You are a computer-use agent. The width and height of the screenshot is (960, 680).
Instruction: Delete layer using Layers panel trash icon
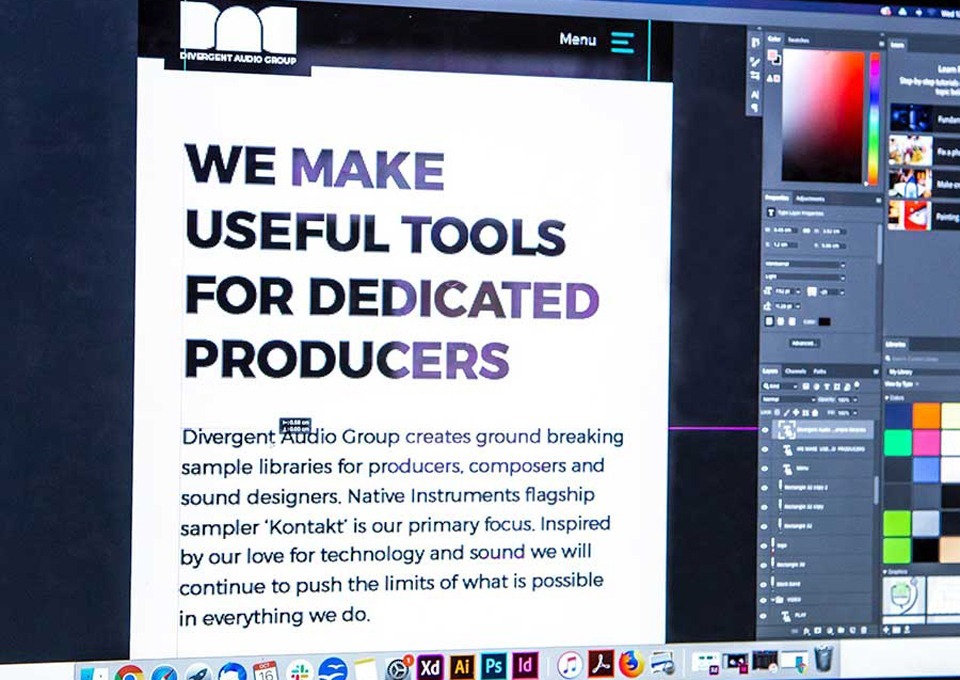coord(863,630)
